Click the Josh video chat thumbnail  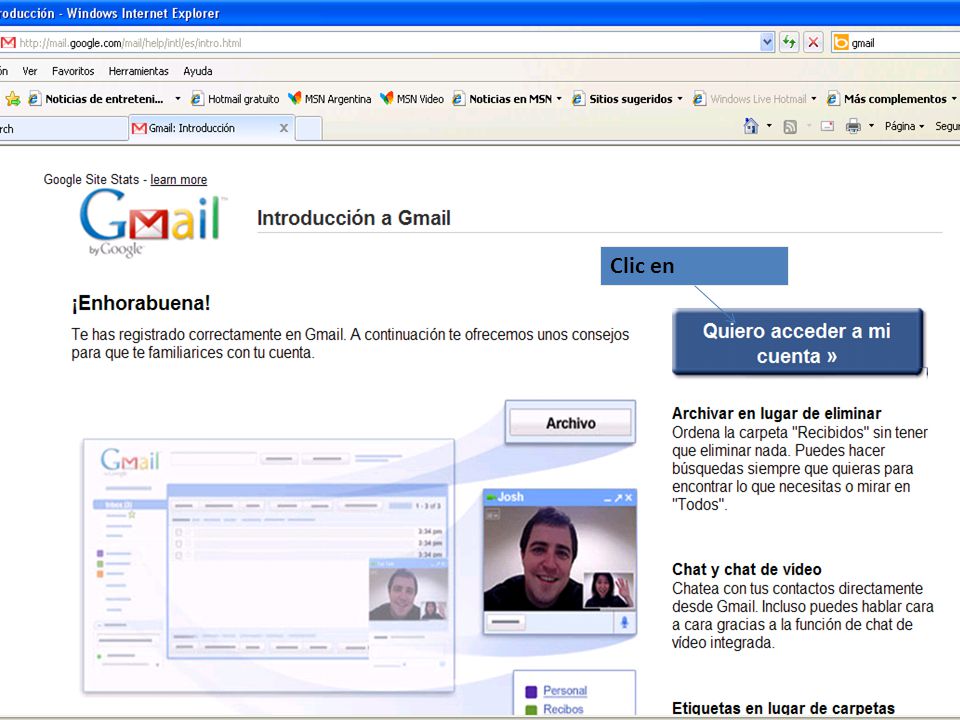pos(560,561)
